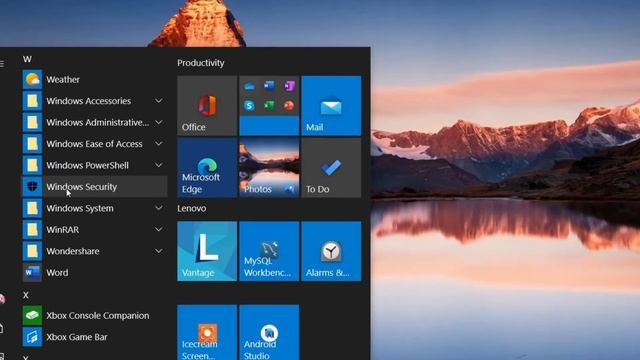This screenshot has height=360, width=640.
Task: Open the To Do tile
Action: [331, 168]
